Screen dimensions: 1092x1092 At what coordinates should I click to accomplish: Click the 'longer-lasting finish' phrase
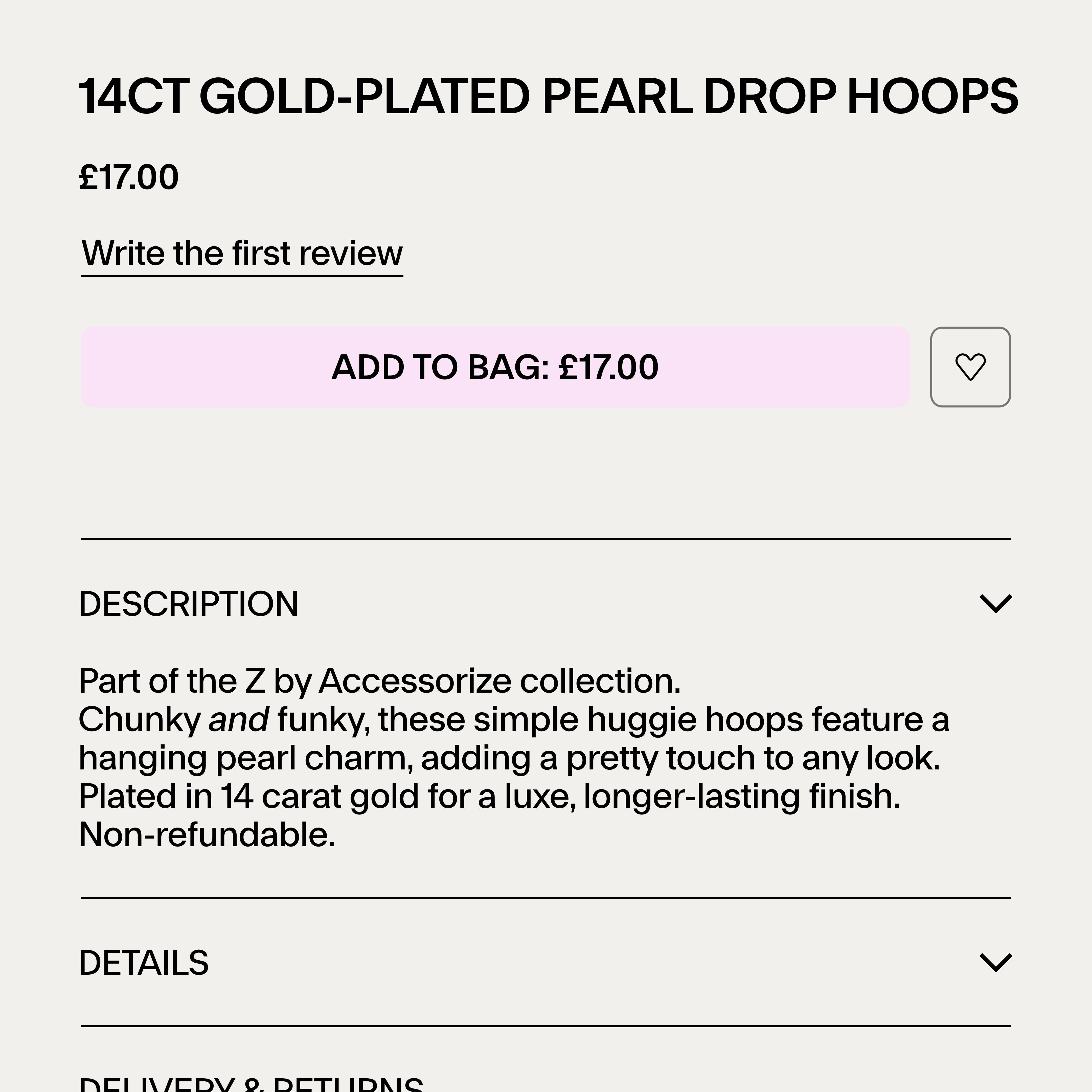[742, 797]
